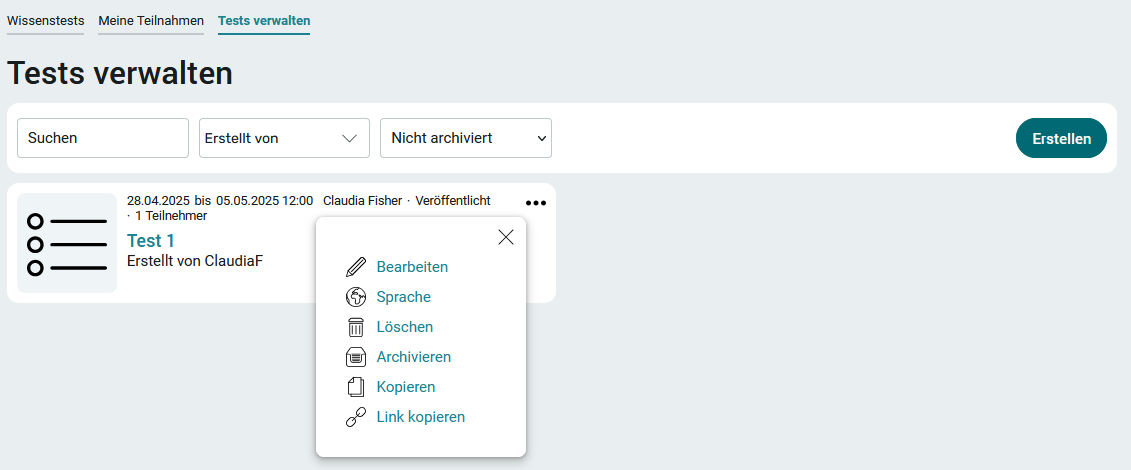Click the archive box icon beside Archivieren
1131x470 pixels.
pos(356,357)
